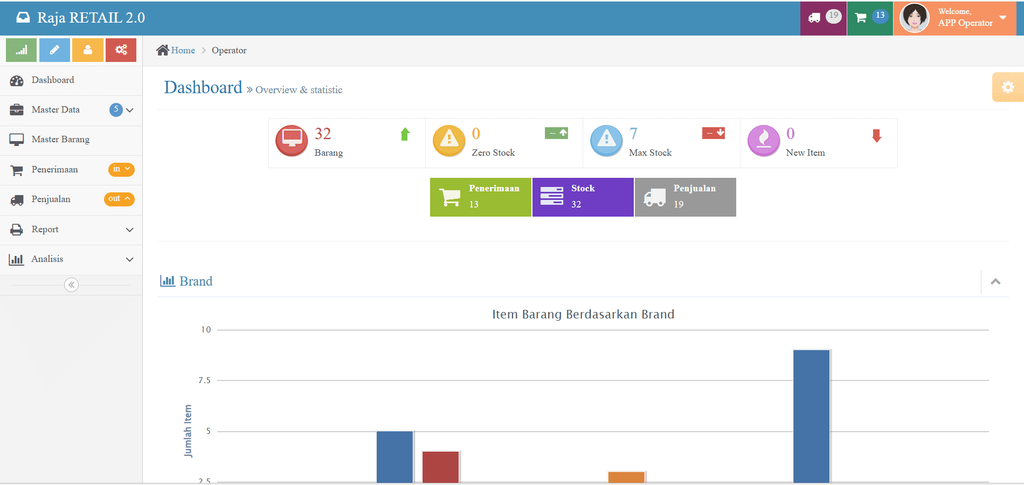The image size is (1024, 485).
Task: Click the briefcase icon beside Master Data
Action: point(17,110)
